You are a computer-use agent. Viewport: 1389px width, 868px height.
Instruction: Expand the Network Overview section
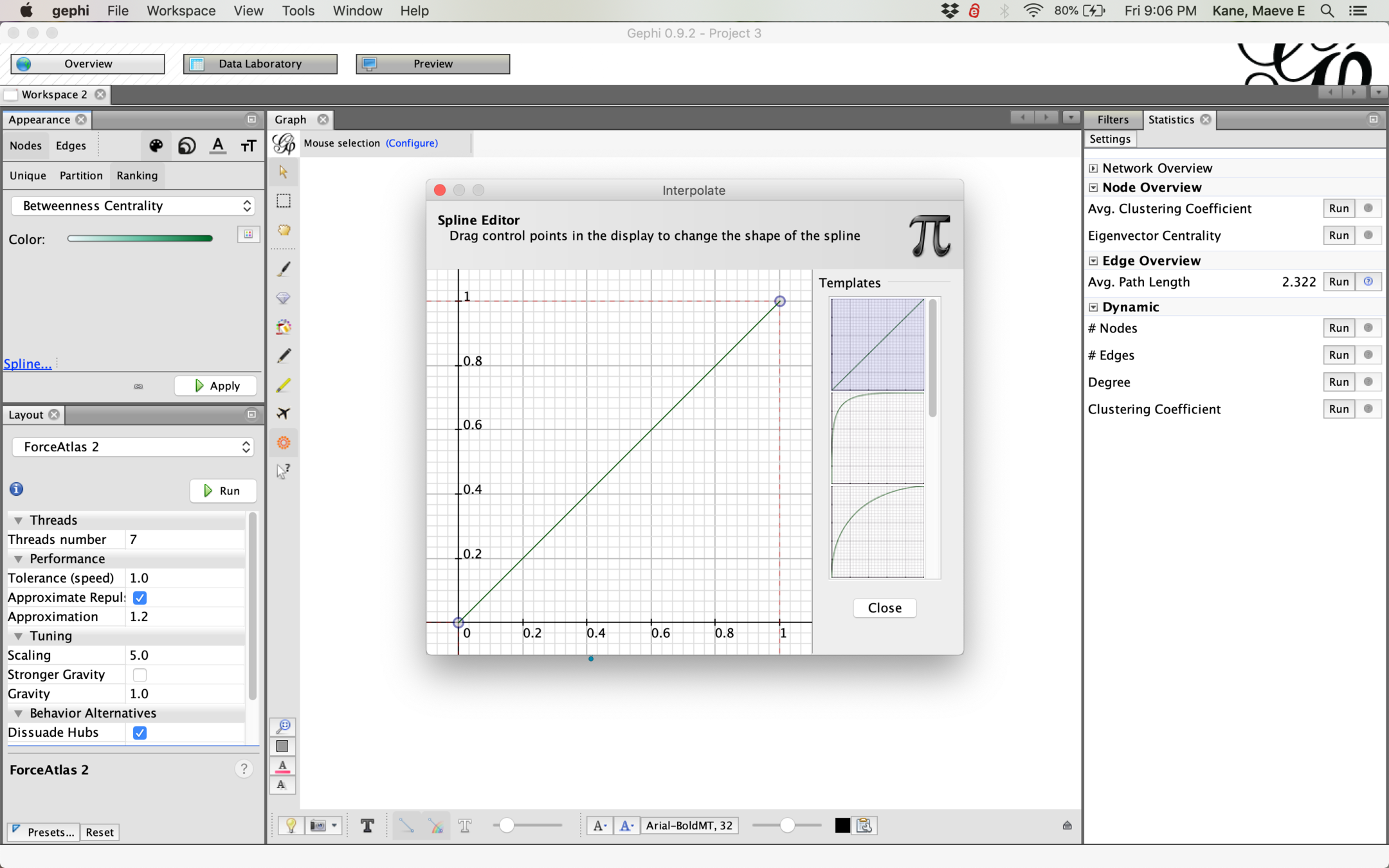[1093, 168]
